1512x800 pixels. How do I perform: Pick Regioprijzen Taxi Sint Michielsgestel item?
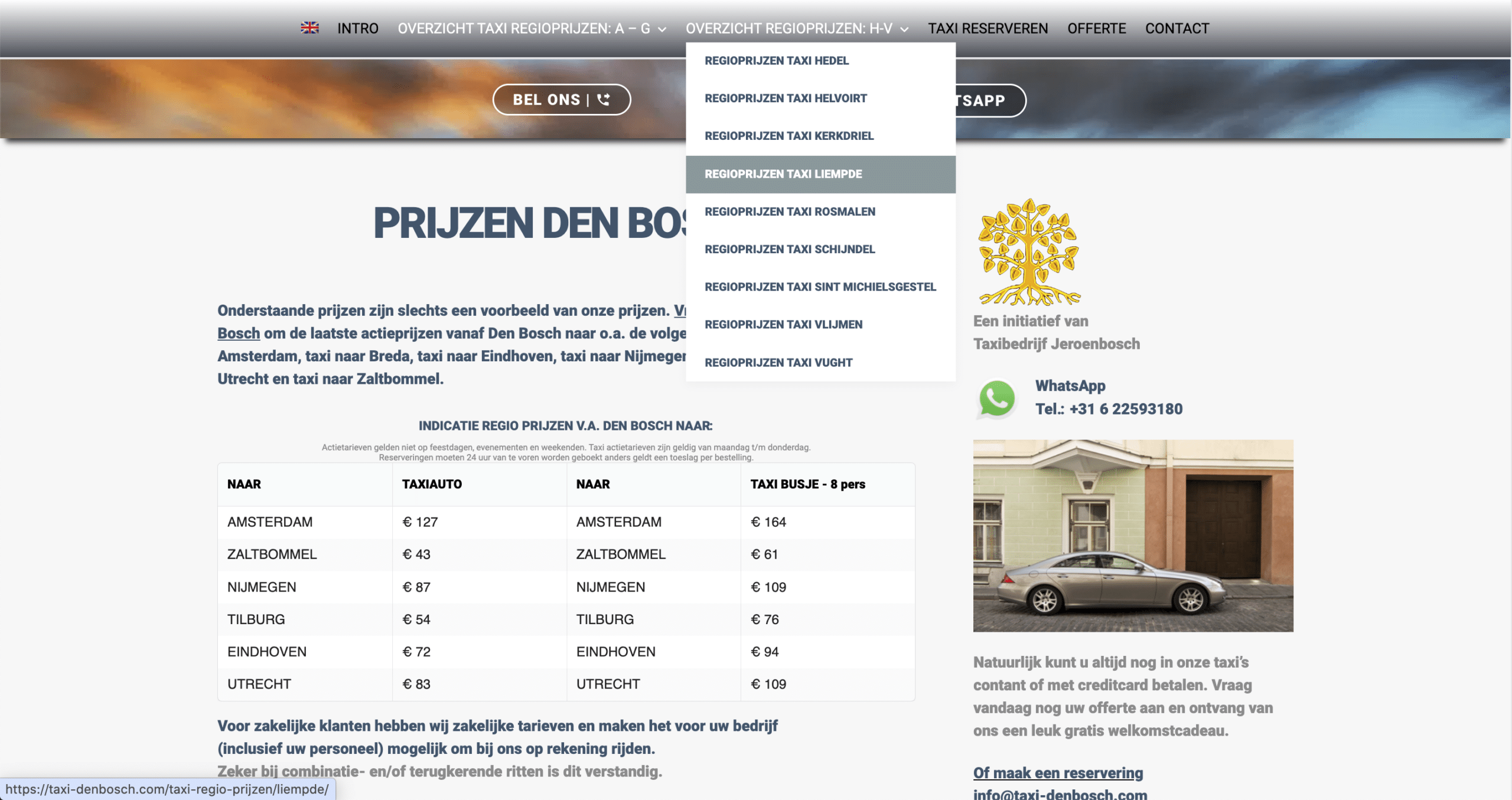pos(820,287)
